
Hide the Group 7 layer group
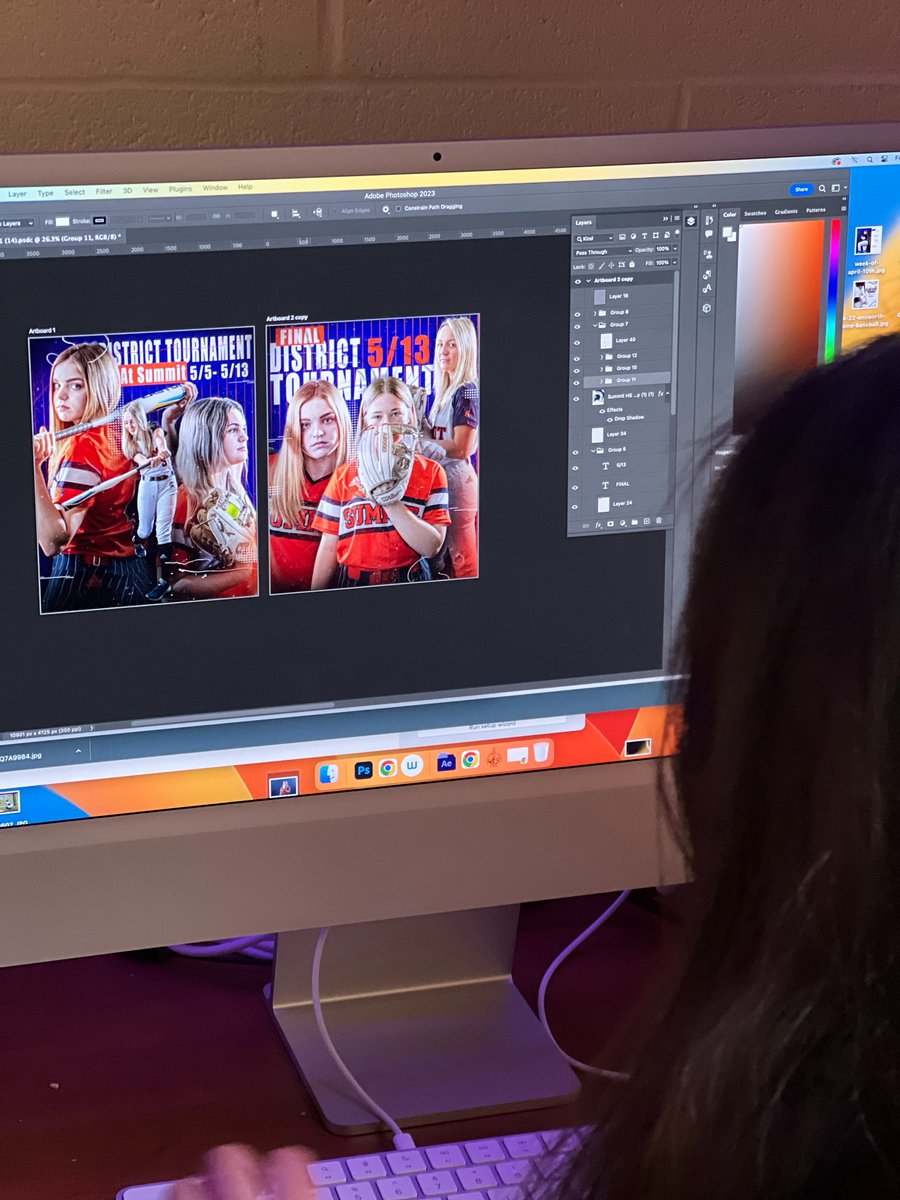[577, 326]
